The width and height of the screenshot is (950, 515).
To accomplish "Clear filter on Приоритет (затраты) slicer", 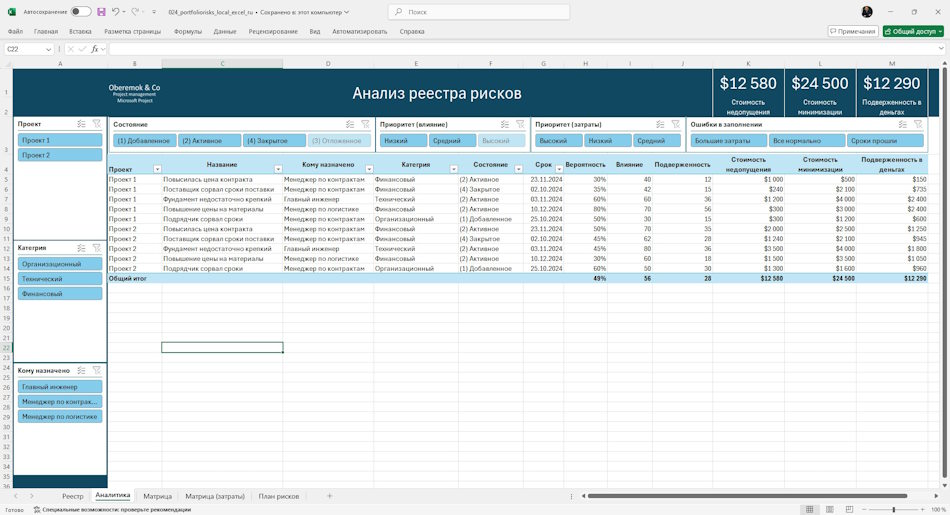I will click(676, 124).
